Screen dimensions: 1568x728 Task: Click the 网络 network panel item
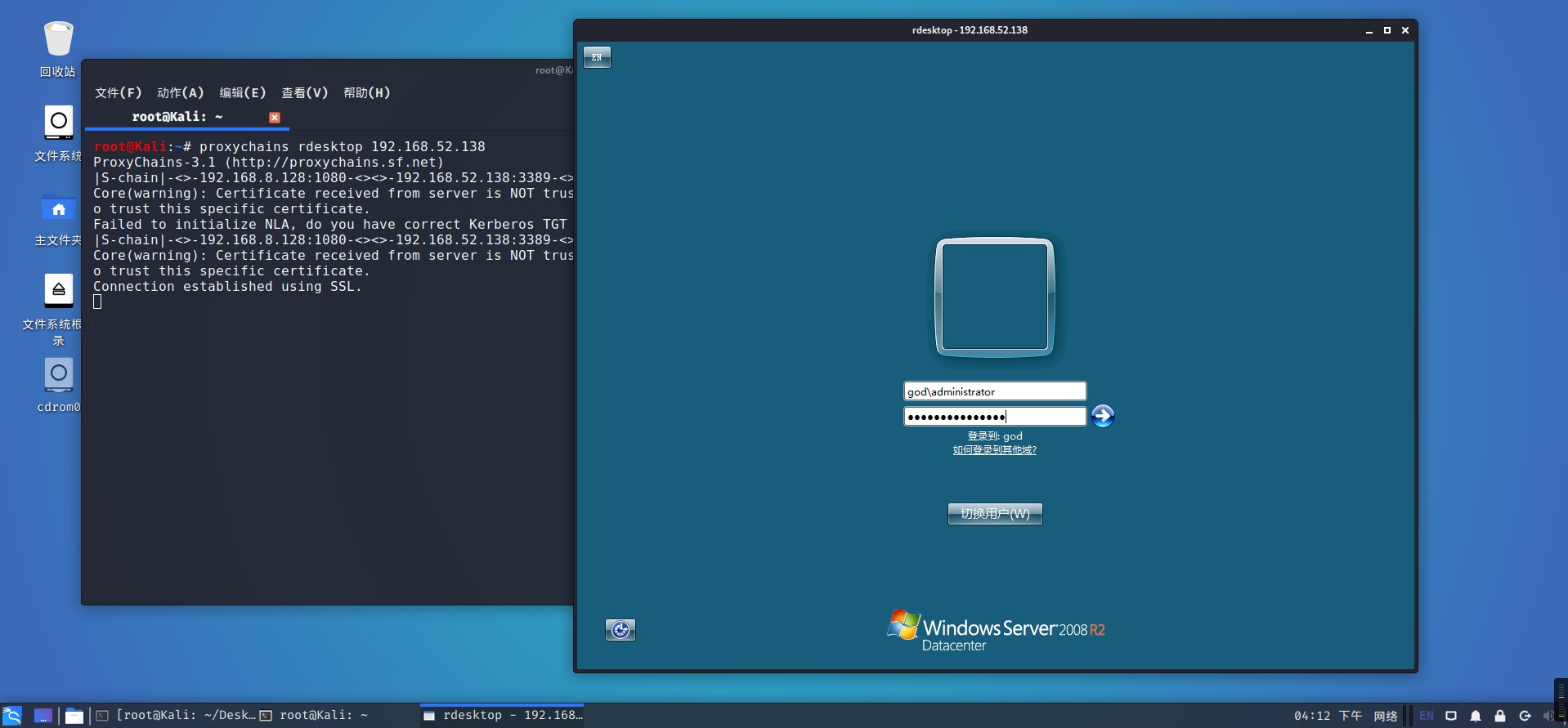click(x=1386, y=716)
